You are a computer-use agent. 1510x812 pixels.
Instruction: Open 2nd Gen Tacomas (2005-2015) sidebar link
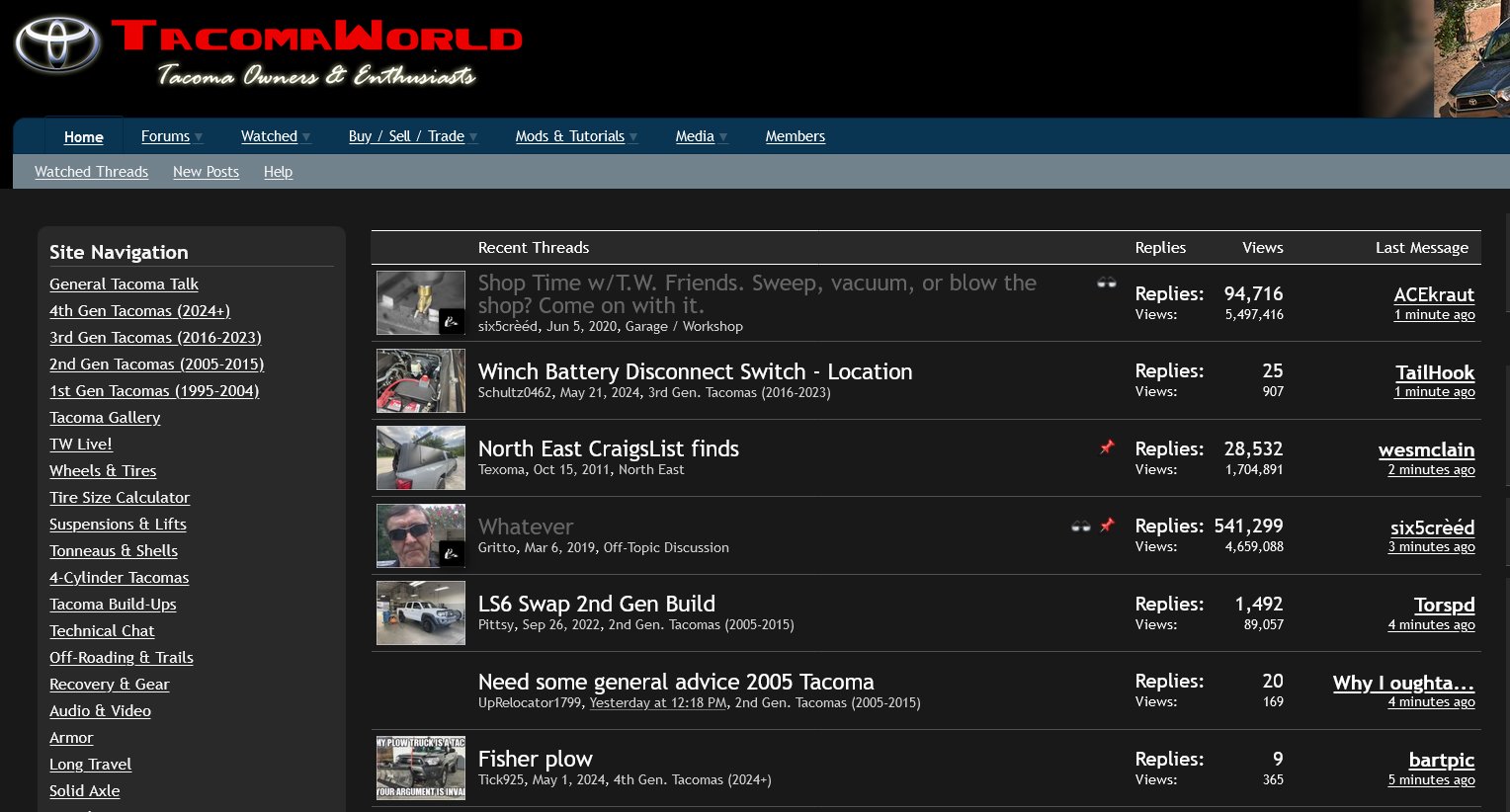pyautogui.click(x=156, y=365)
